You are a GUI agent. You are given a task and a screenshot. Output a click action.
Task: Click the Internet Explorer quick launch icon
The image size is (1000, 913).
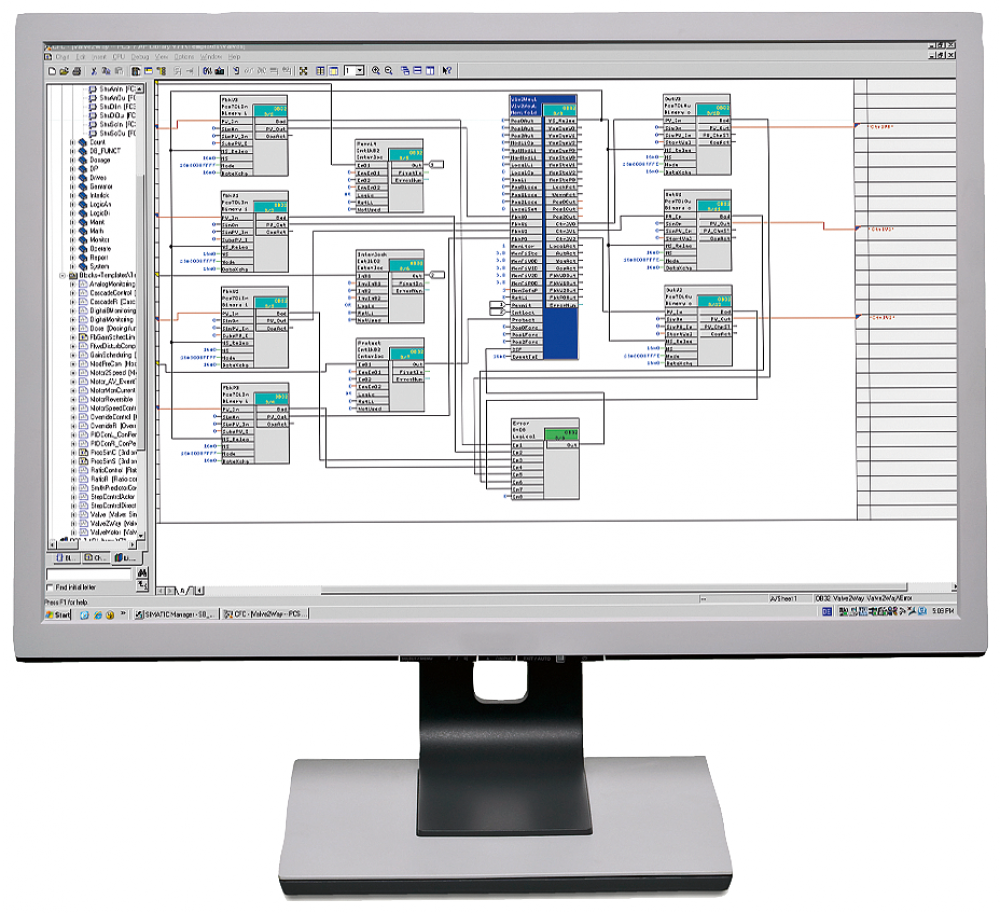[98, 615]
